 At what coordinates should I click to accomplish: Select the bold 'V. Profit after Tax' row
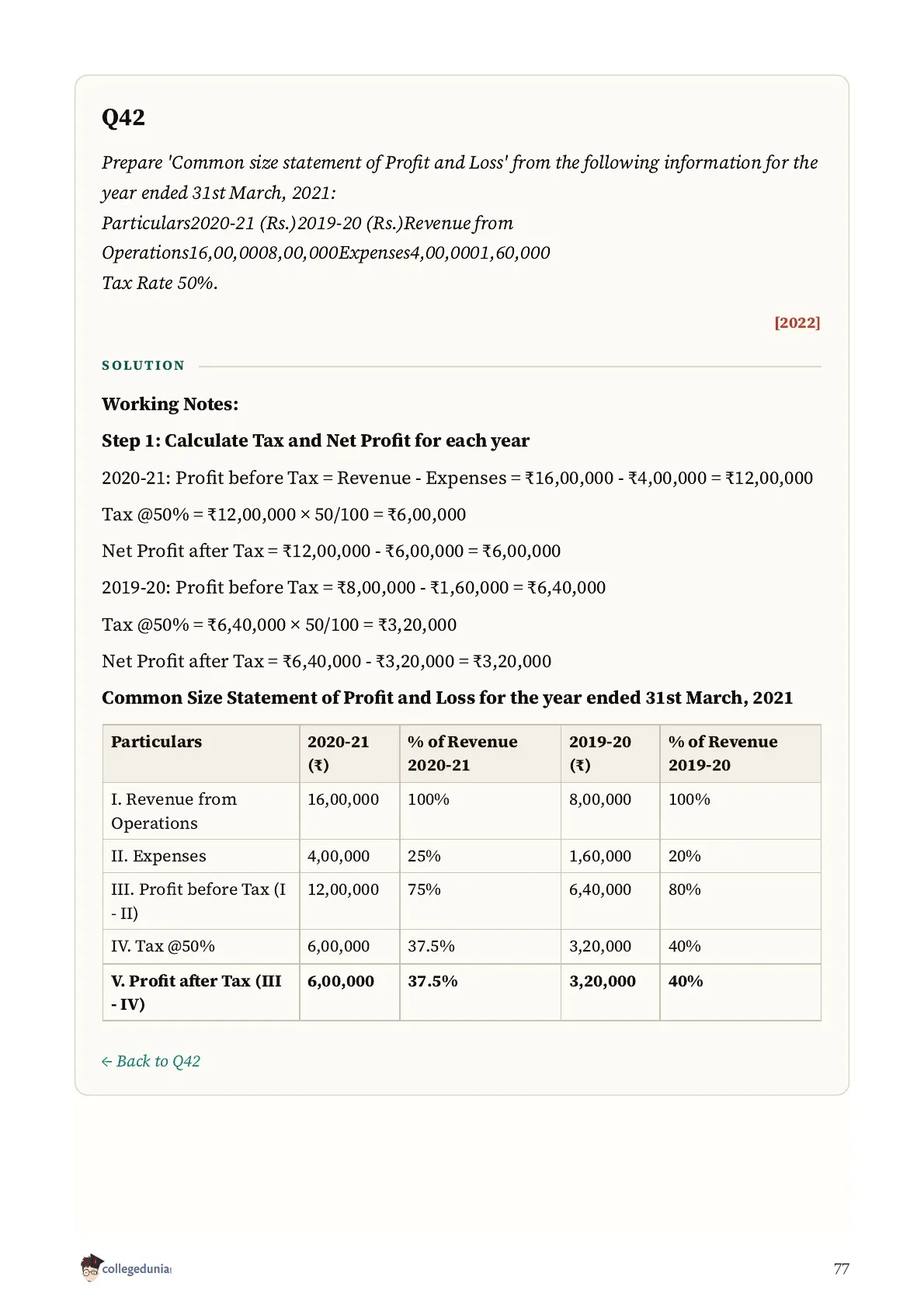pos(461,992)
